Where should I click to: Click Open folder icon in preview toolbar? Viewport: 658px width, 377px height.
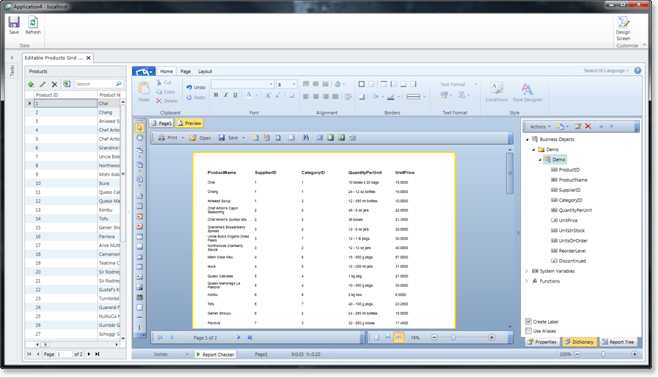point(193,138)
